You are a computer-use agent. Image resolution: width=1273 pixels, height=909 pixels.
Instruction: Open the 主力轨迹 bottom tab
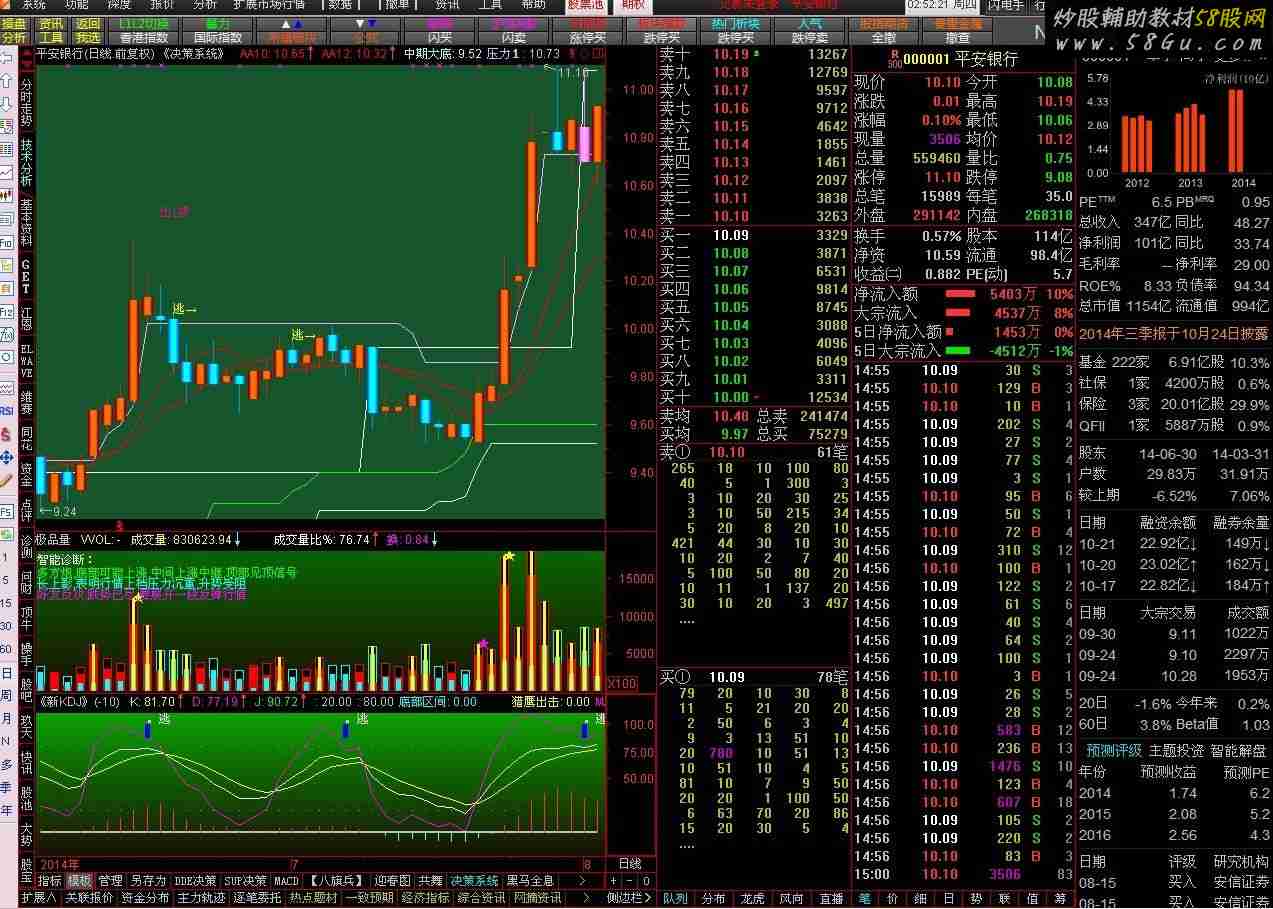point(202,898)
